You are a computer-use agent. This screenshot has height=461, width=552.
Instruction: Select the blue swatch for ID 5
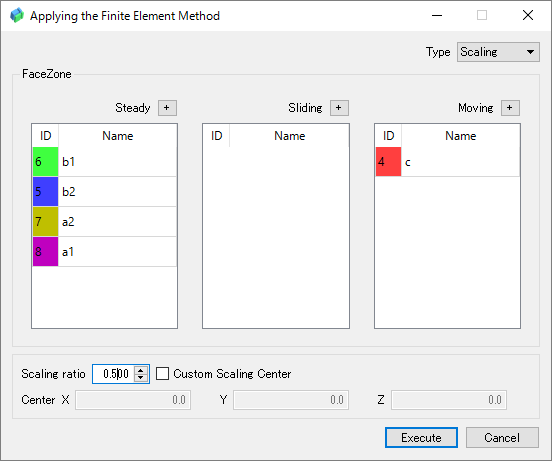pyautogui.click(x=45, y=192)
